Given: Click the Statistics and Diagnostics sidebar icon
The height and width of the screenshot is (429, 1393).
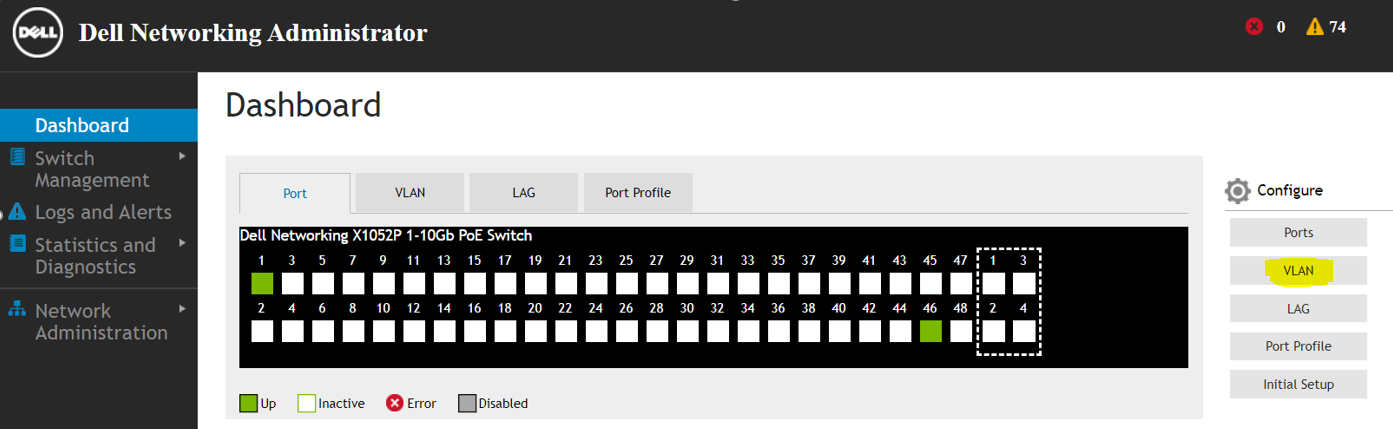Looking at the screenshot, I should [x=16, y=245].
